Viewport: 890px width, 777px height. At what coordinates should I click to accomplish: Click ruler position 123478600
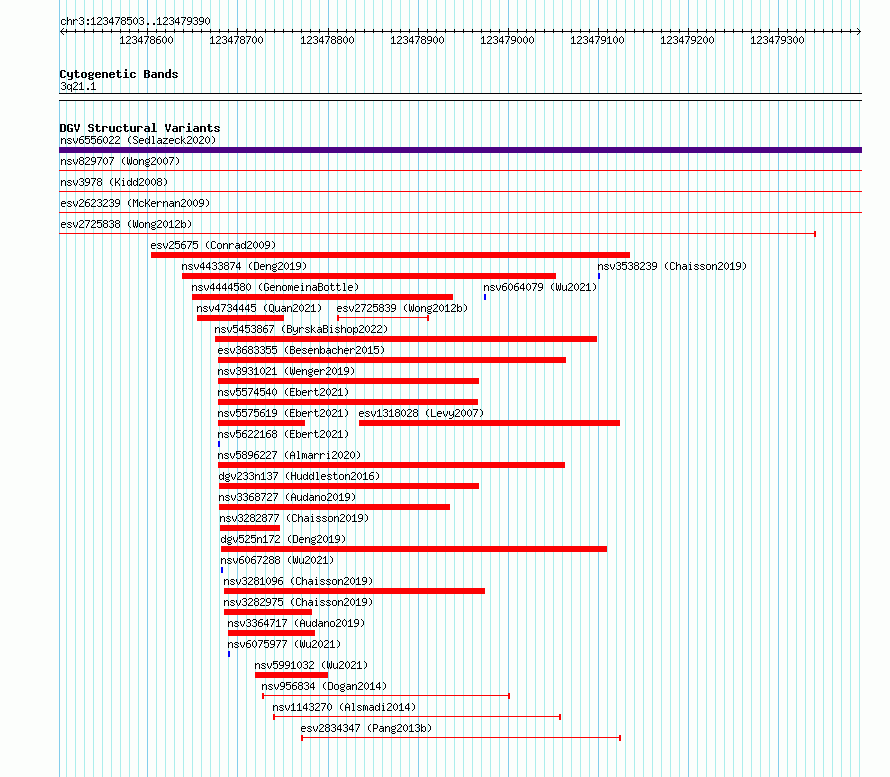(146, 40)
